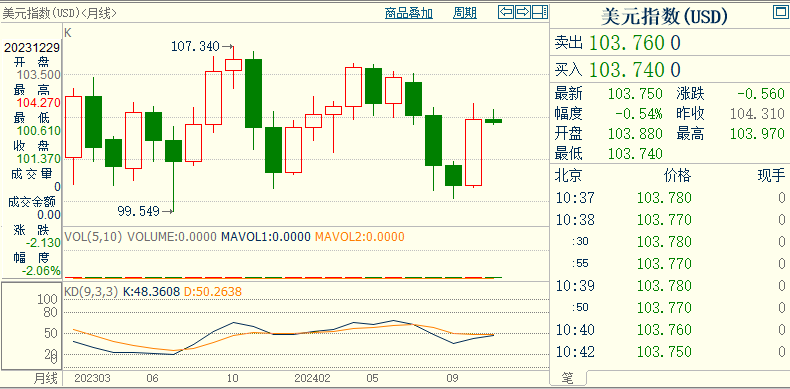Click the 美元指数(USD)<月线> chart title
The height and width of the screenshot is (389, 790).
coord(59,13)
